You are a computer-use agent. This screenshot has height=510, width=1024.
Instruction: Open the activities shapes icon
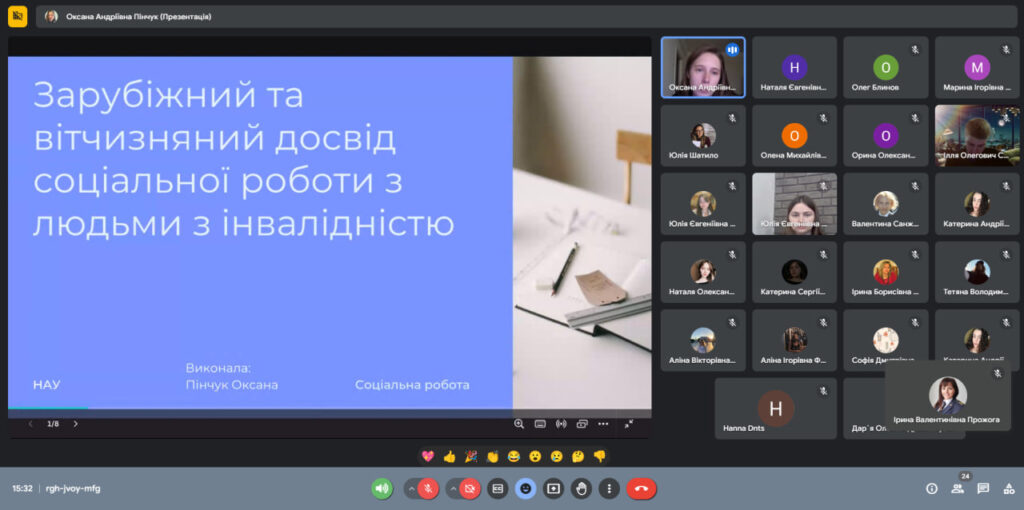coord(1008,489)
